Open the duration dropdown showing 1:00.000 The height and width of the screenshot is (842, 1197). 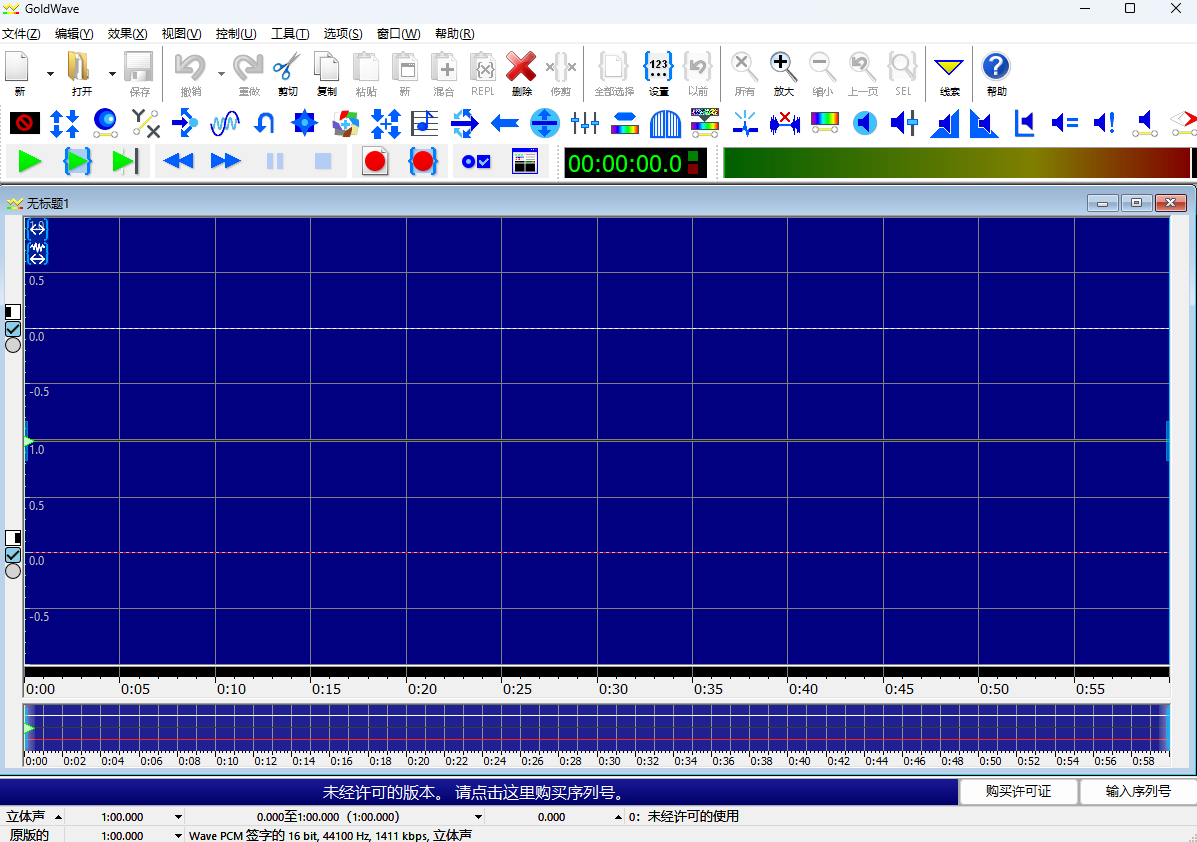click(176, 816)
